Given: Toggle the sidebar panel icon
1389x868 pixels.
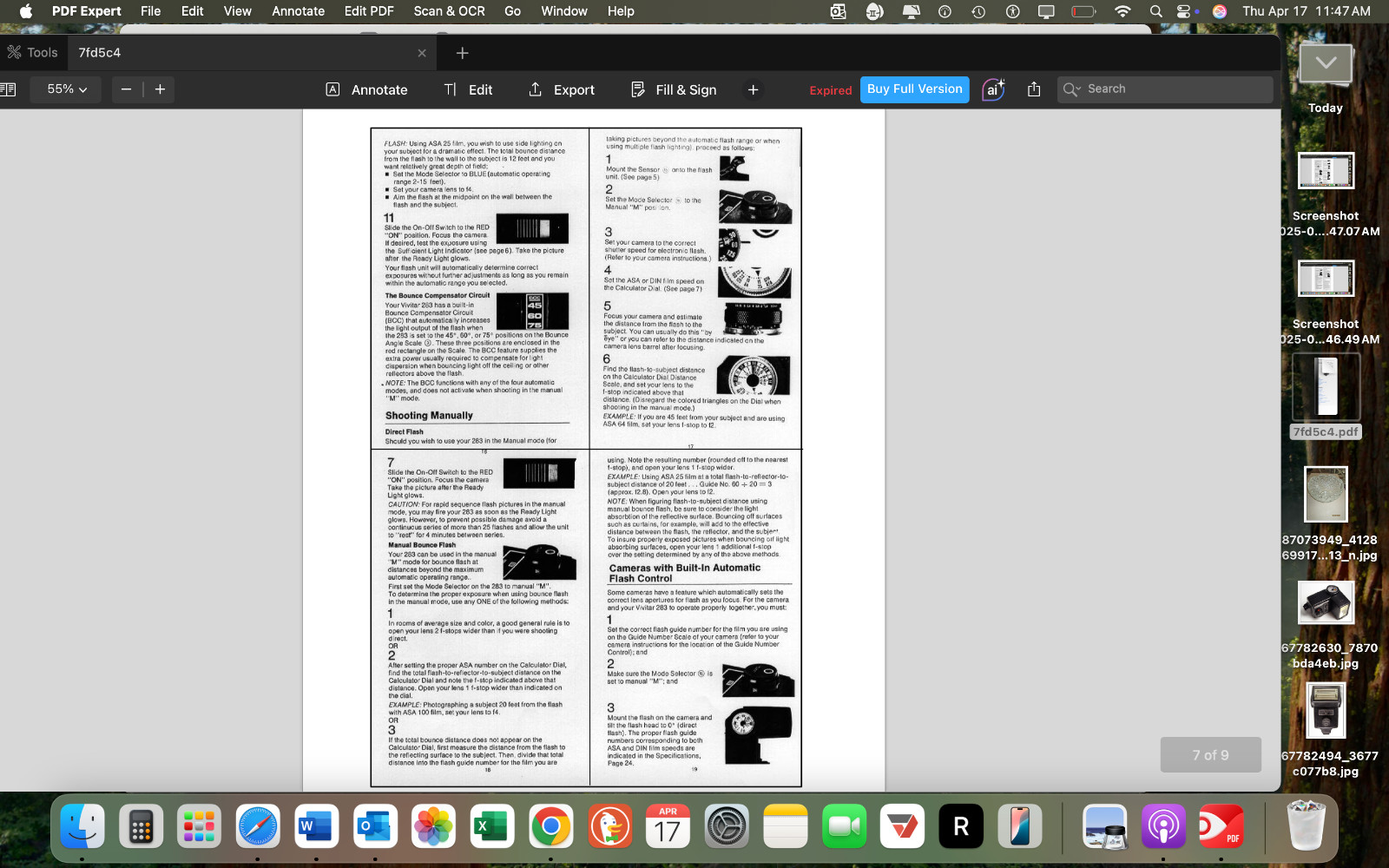Looking at the screenshot, I should [9, 89].
